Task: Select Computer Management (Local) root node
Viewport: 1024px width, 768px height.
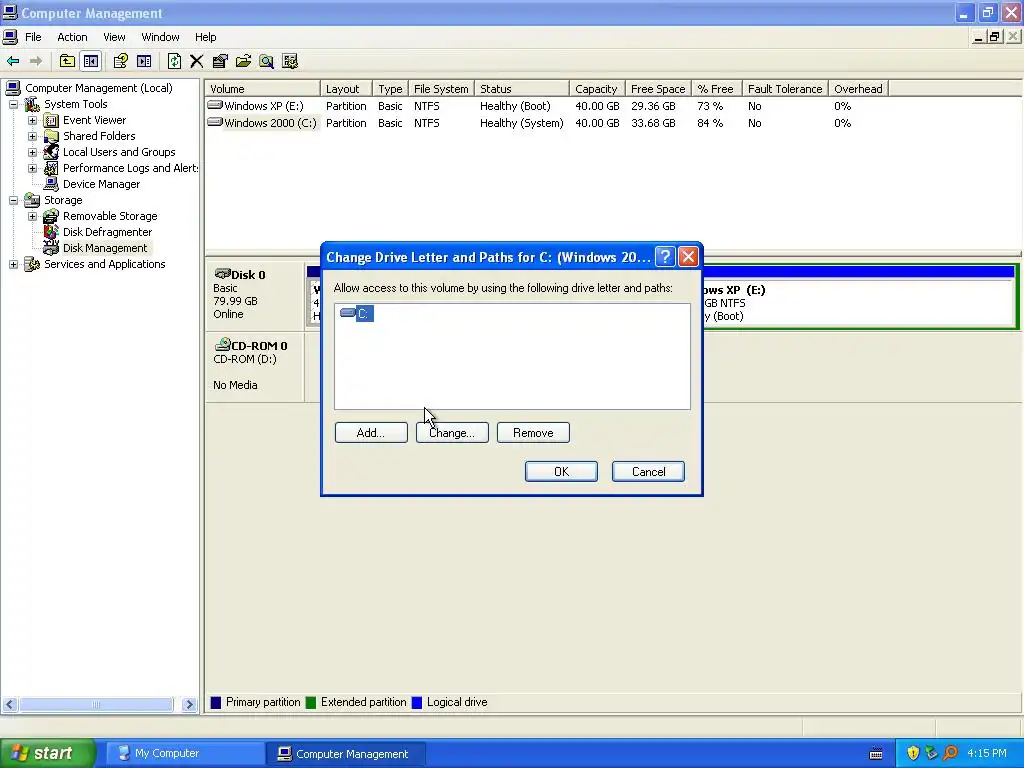Action: (x=99, y=88)
